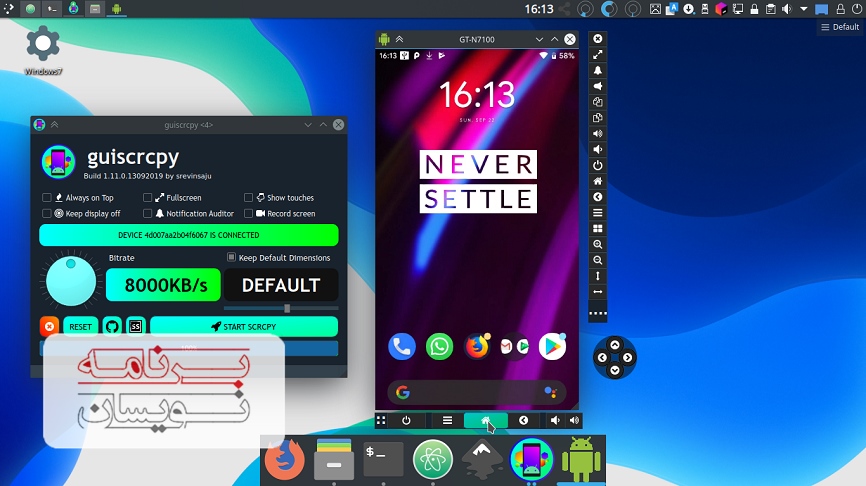This screenshot has width=866, height=486.
Task: Click the shade chevron in the GT-N7100 titlebar
Action: [x=399, y=39]
